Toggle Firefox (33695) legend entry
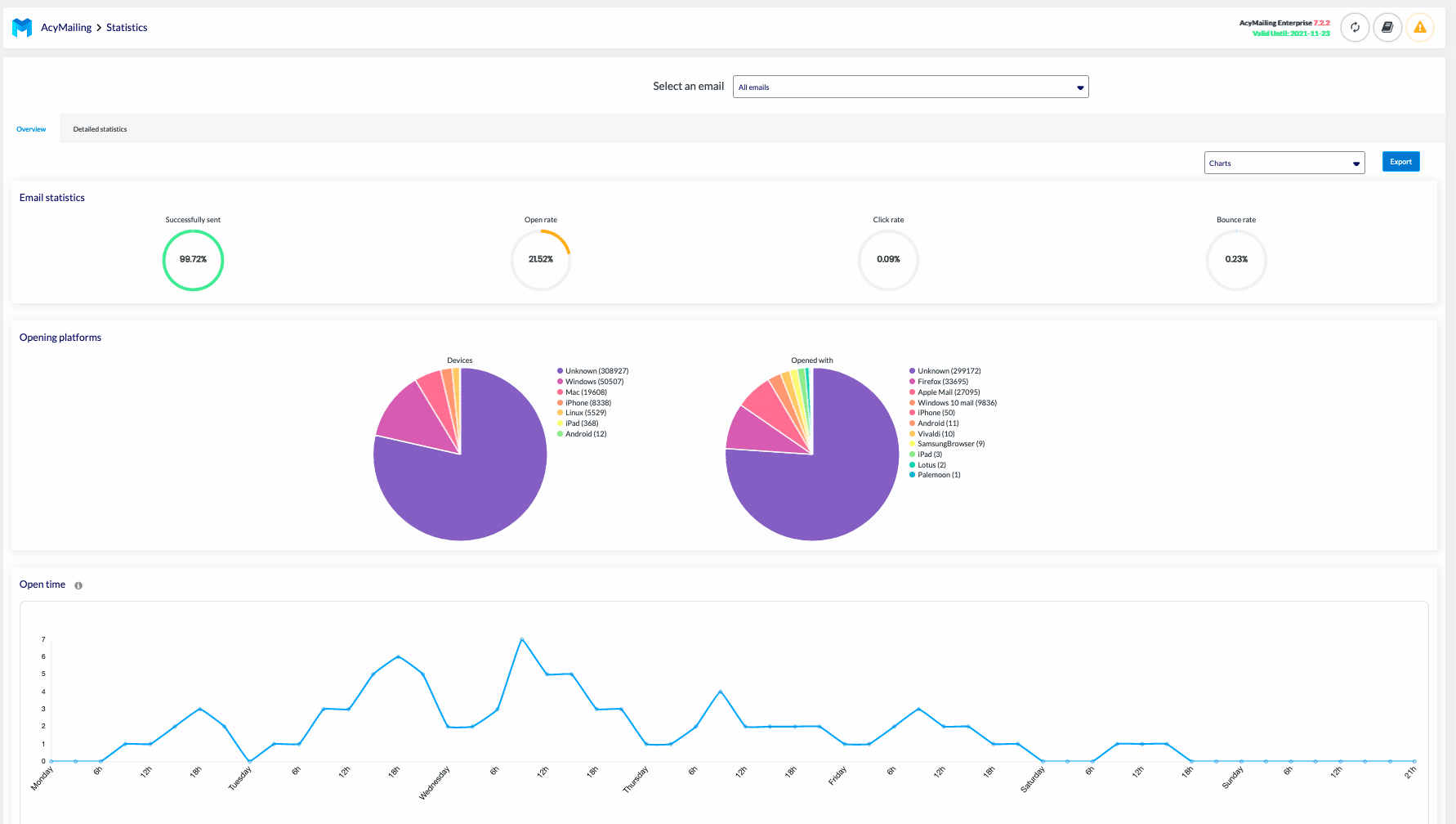1456x824 pixels. click(942, 382)
